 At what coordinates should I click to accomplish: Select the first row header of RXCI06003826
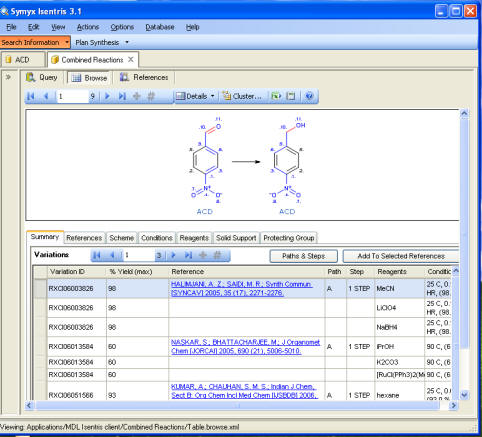coord(40,288)
